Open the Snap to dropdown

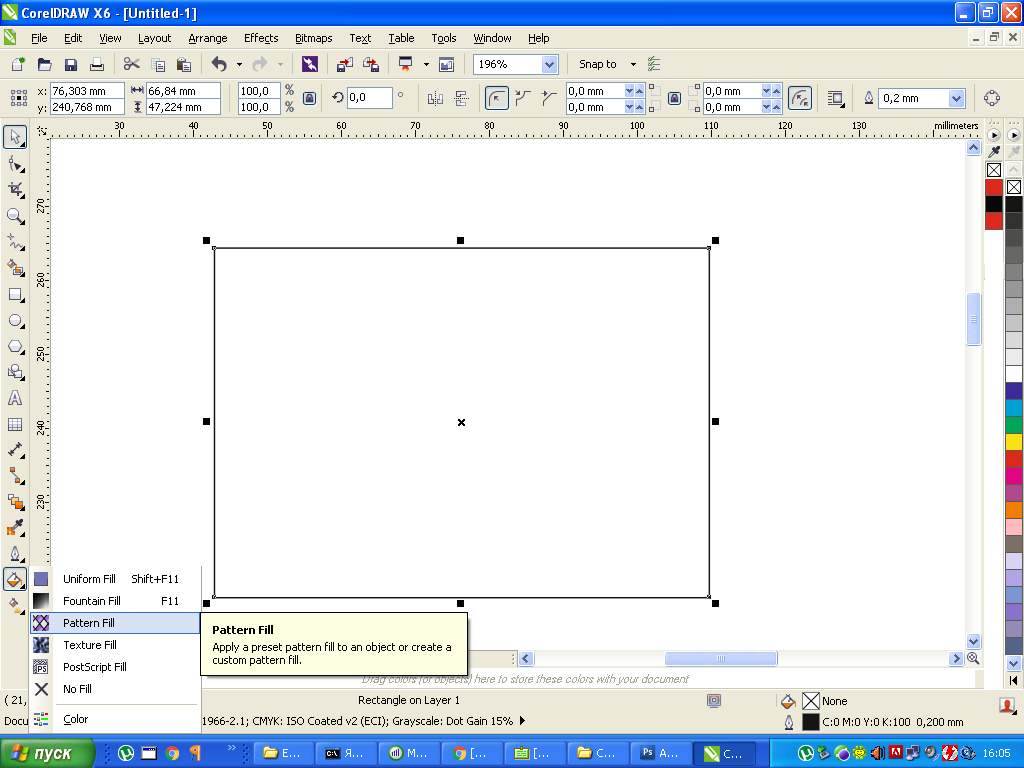point(633,64)
